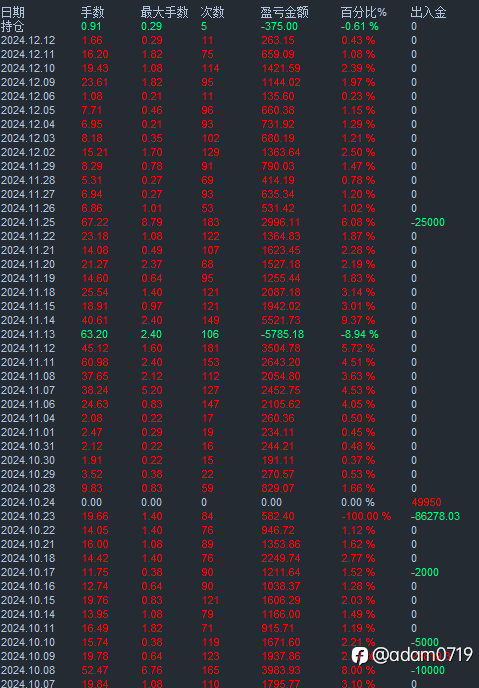Click the 日期 column header
Viewport: 479px width, 688px height.
(x=13, y=12)
